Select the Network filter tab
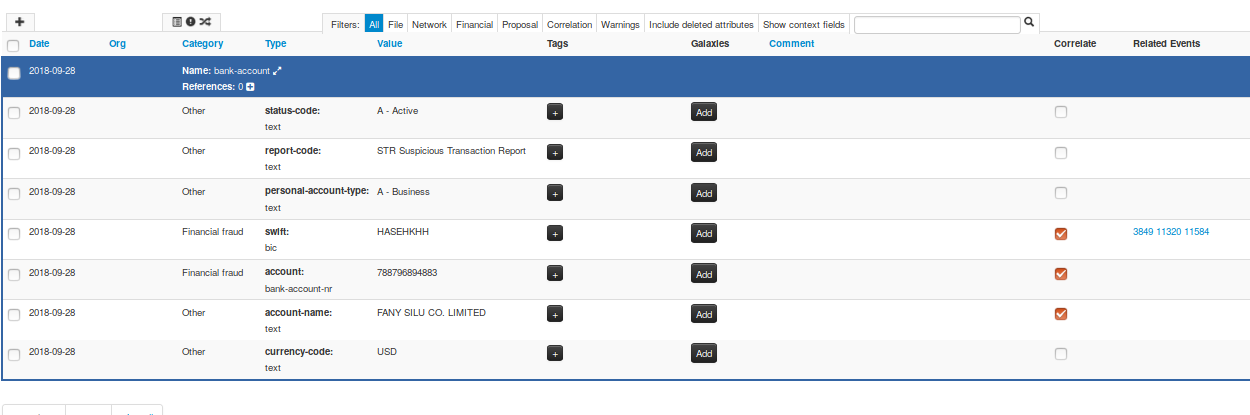1250x415 pixels. pos(429,24)
